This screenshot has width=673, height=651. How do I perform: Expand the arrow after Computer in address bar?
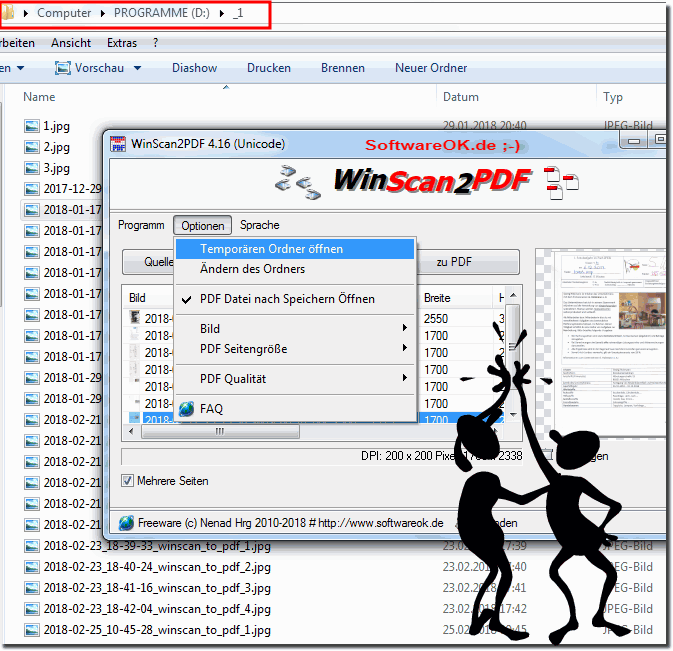tap(103, 13)
